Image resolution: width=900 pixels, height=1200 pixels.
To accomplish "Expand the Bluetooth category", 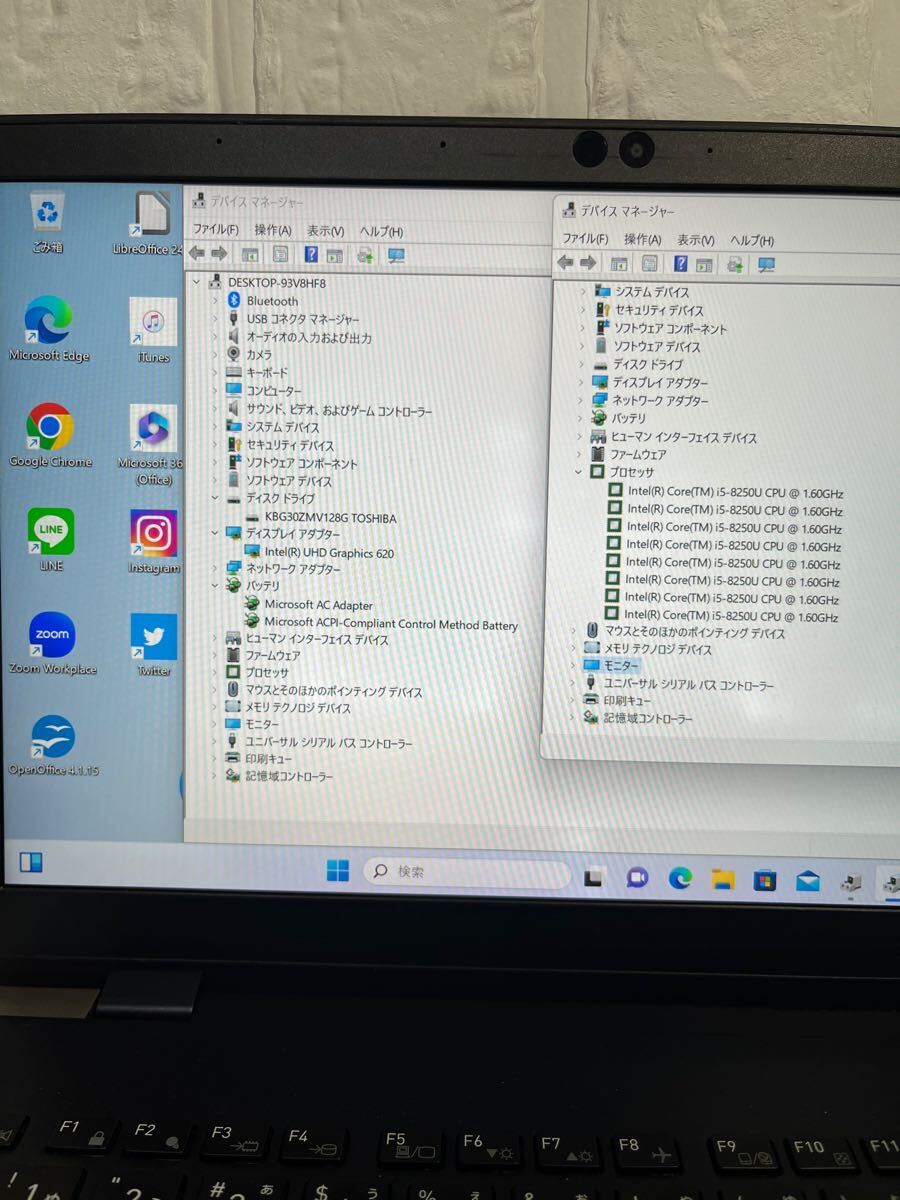I will pyautogui.click(x=215, y=301).
